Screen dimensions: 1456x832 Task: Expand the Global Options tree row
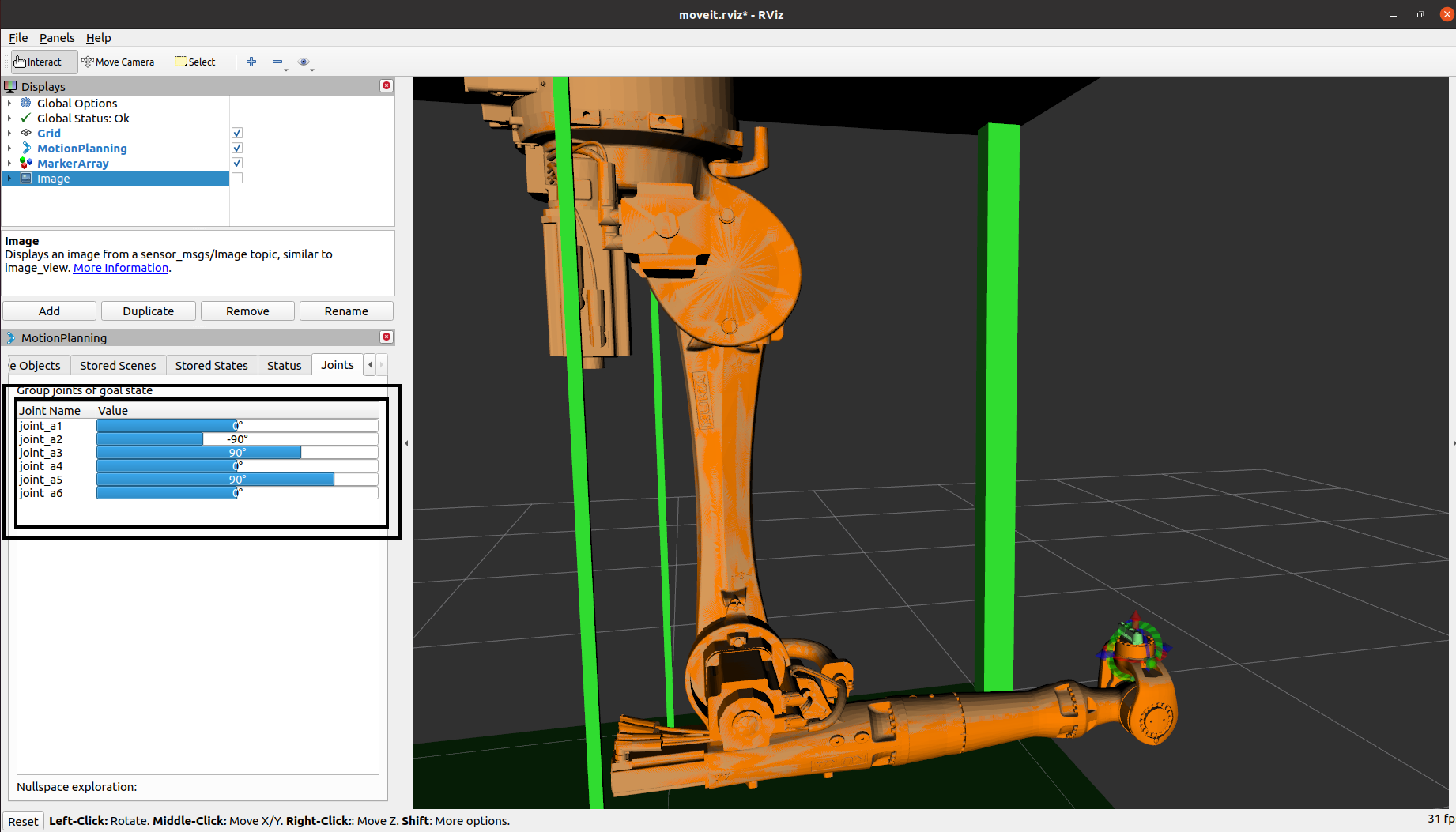9,103
